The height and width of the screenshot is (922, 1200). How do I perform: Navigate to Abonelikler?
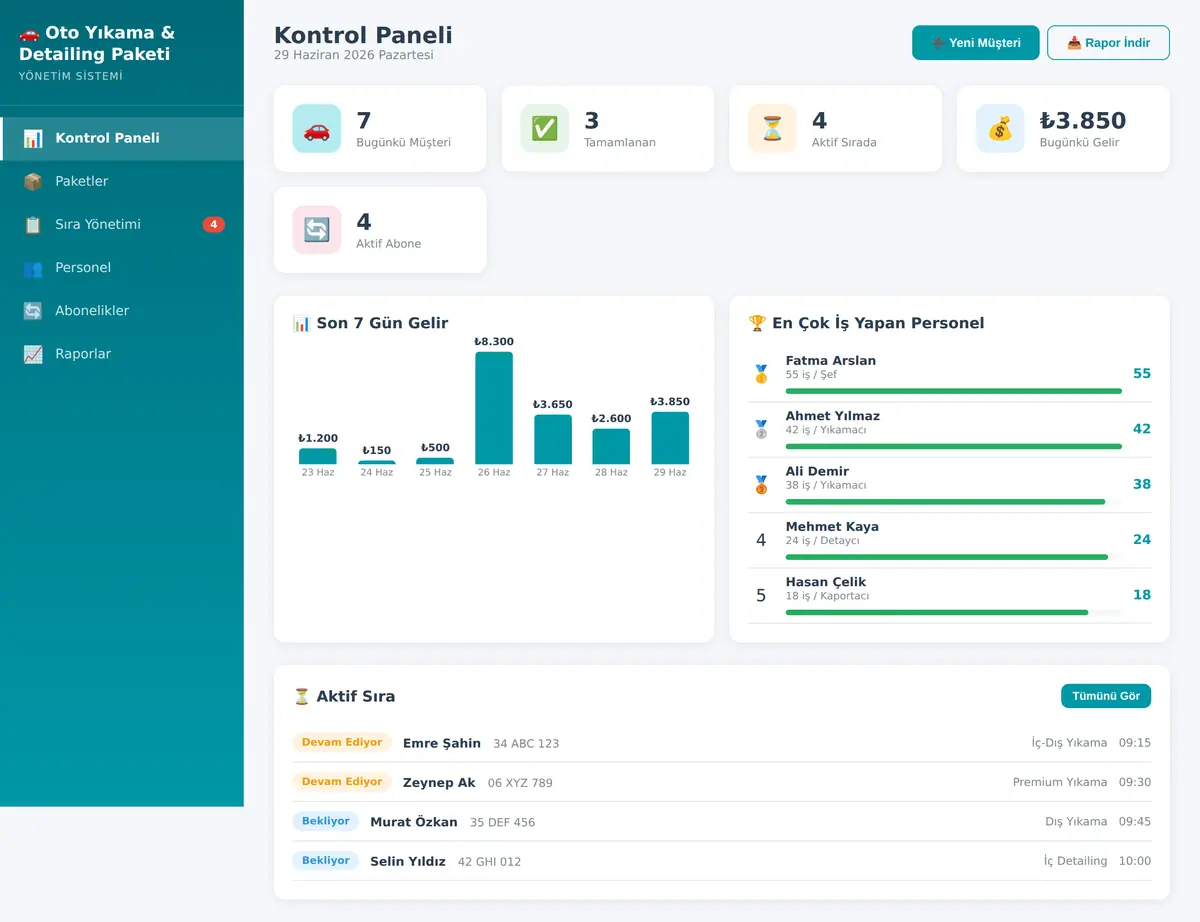click(x=122, y=311)
